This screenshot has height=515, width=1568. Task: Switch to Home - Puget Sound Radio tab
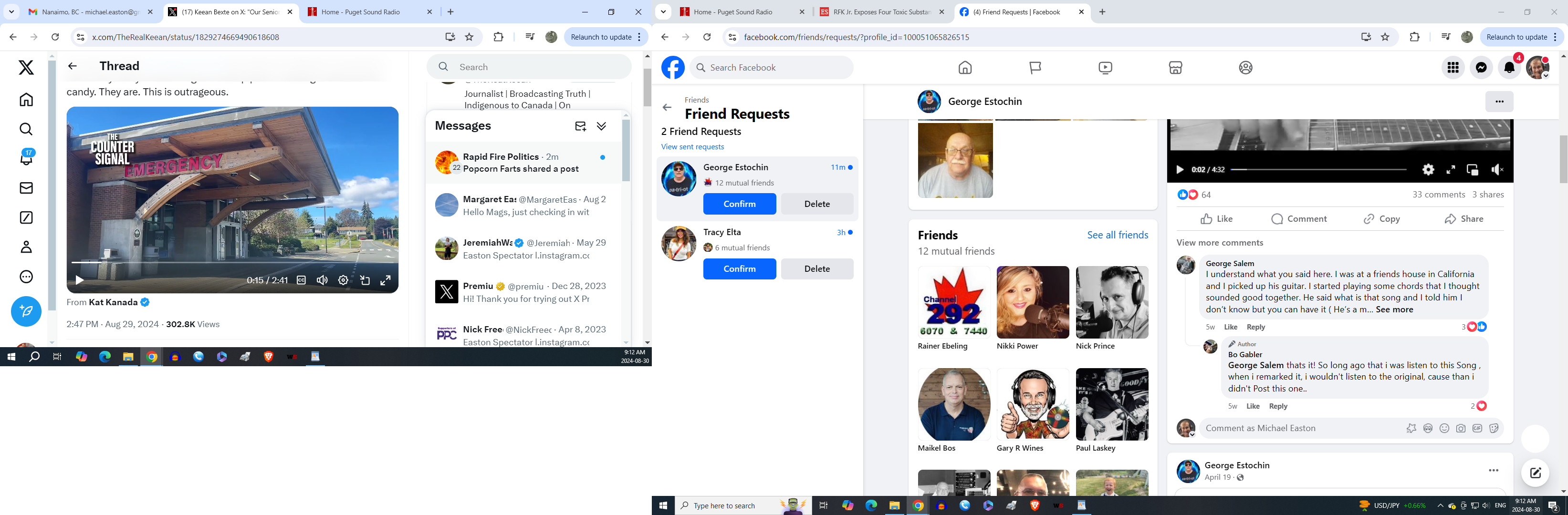[732, 11]
